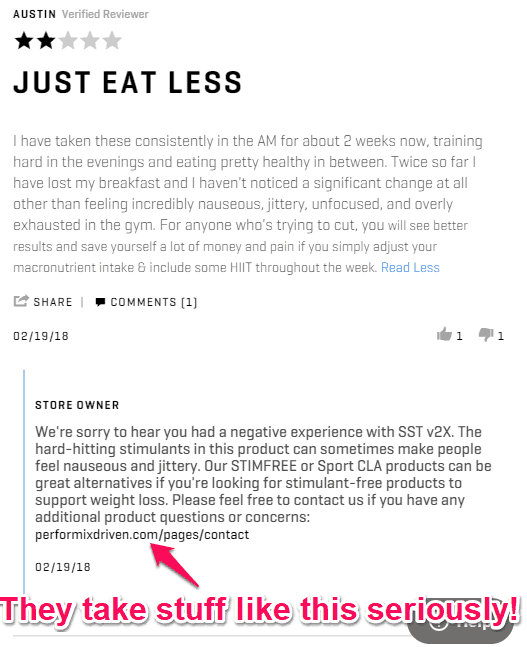Open performixdriven.com/pages/contact link
Viewport: 527px width, 647px height.
(142, 535)
